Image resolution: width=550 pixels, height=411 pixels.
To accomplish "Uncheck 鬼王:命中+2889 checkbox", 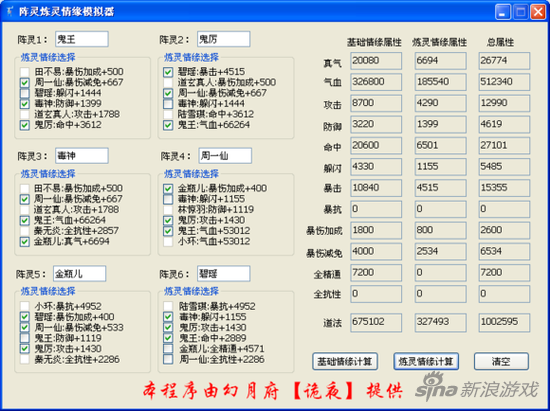I will point(168,338).
